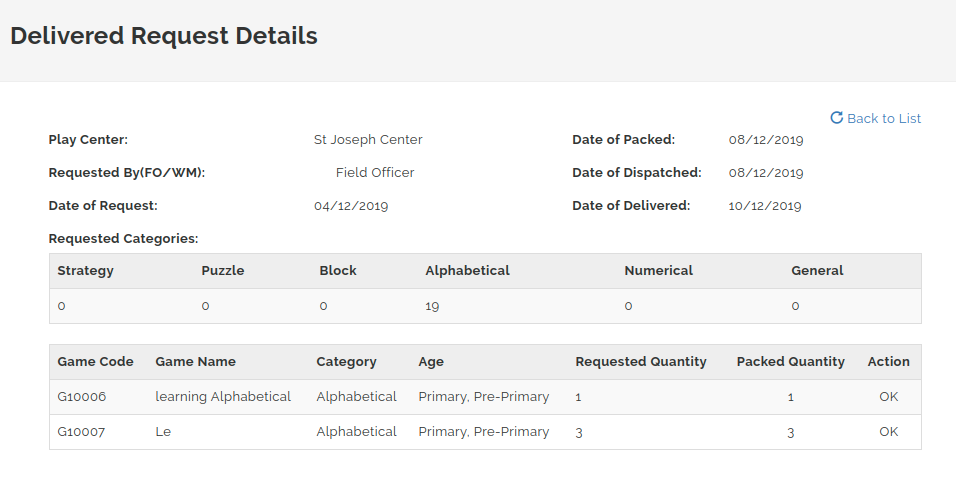This screenshot has height=478, width=956.
Task: Click the Alphabetical requested category header
Action: pos(467,271)
